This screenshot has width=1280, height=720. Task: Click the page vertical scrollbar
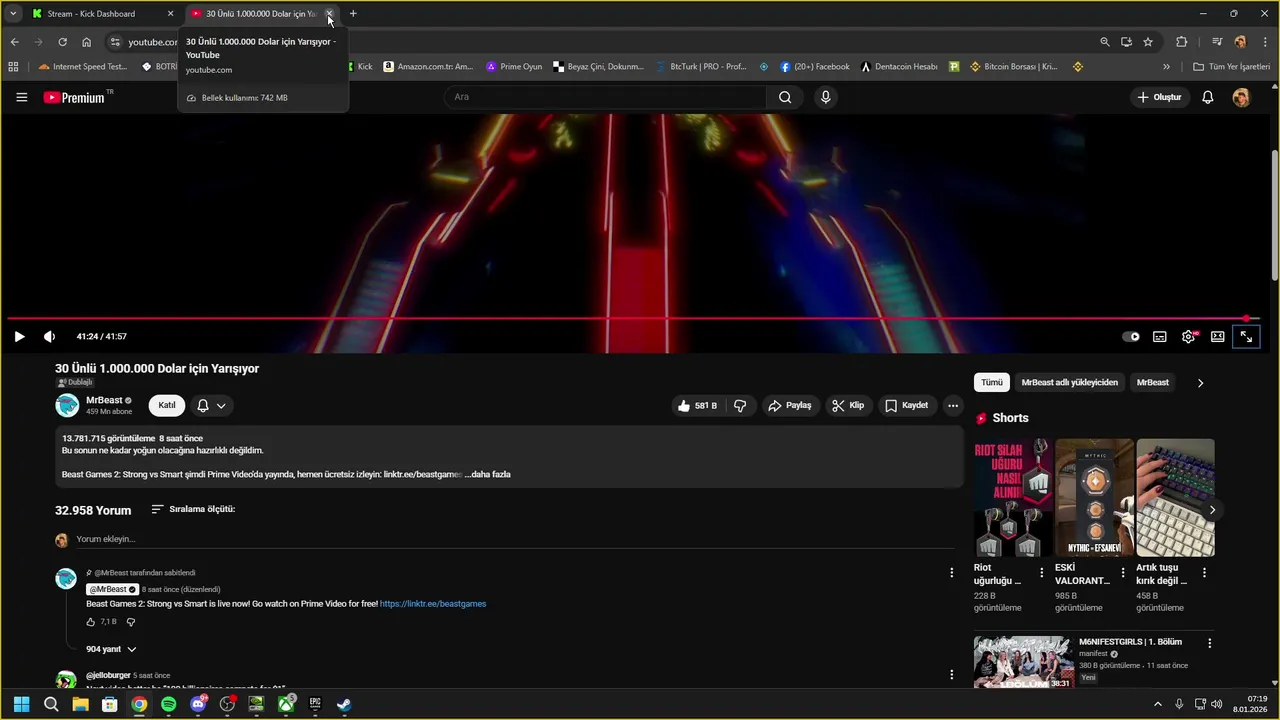[1274, 215]
